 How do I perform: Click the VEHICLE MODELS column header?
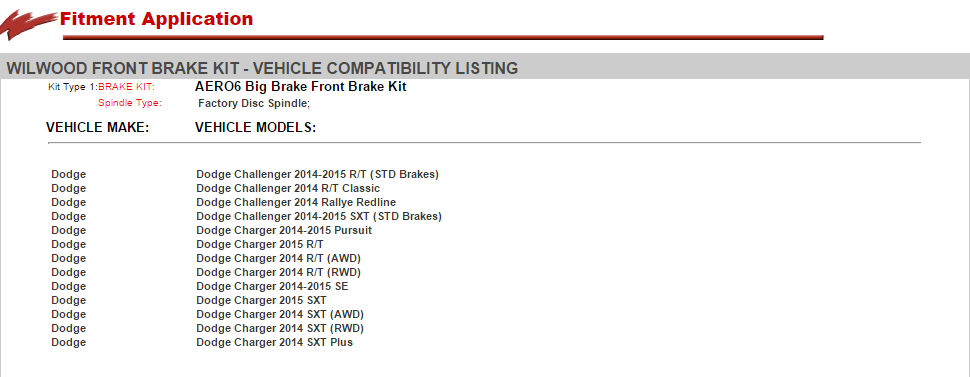tap(255, 128)
